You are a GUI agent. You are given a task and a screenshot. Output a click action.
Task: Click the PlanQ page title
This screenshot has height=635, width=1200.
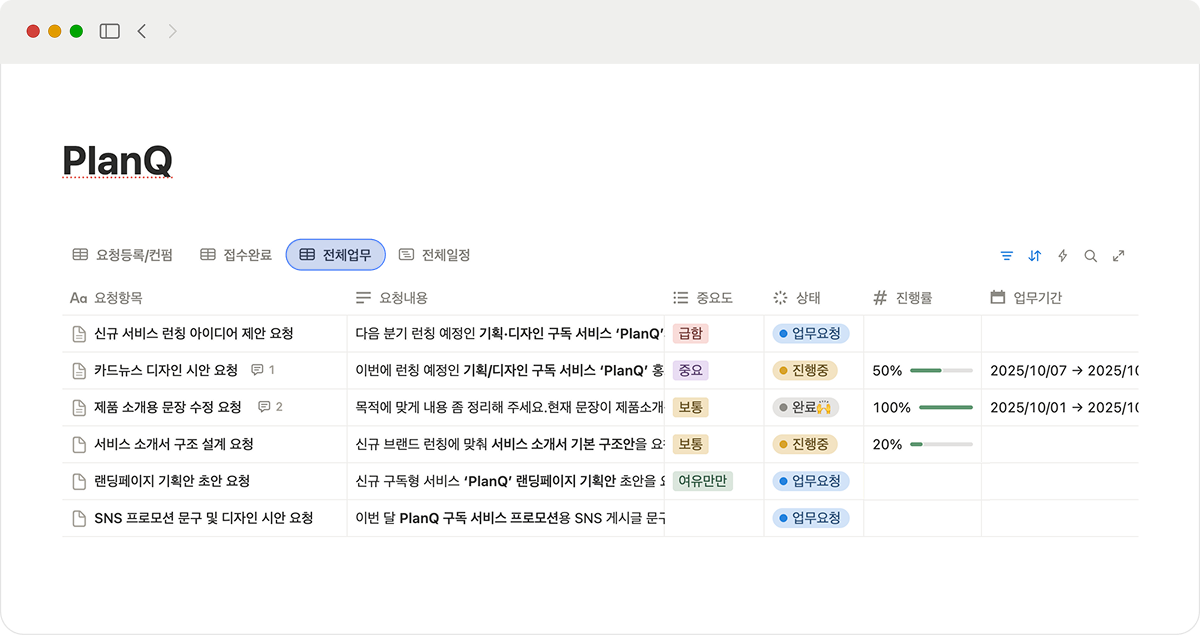pos(115,158)
